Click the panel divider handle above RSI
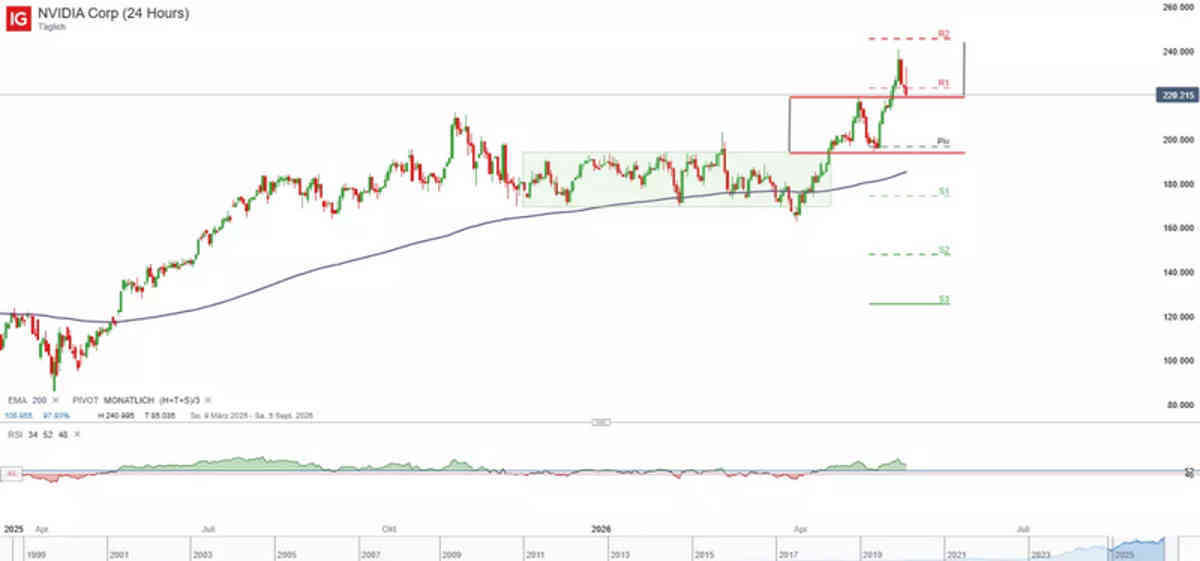The image size is (1200, 561). [600, 422]
